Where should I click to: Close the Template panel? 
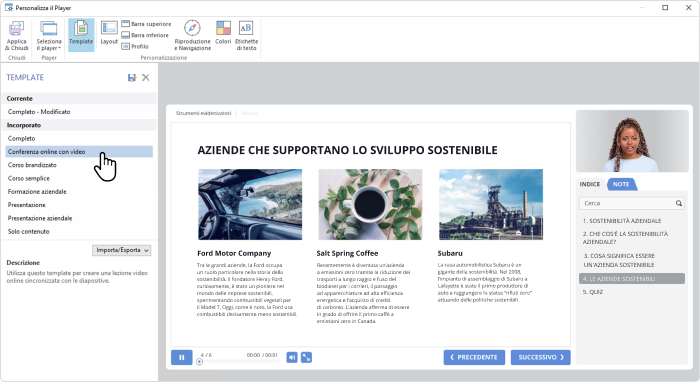point(146,78)
